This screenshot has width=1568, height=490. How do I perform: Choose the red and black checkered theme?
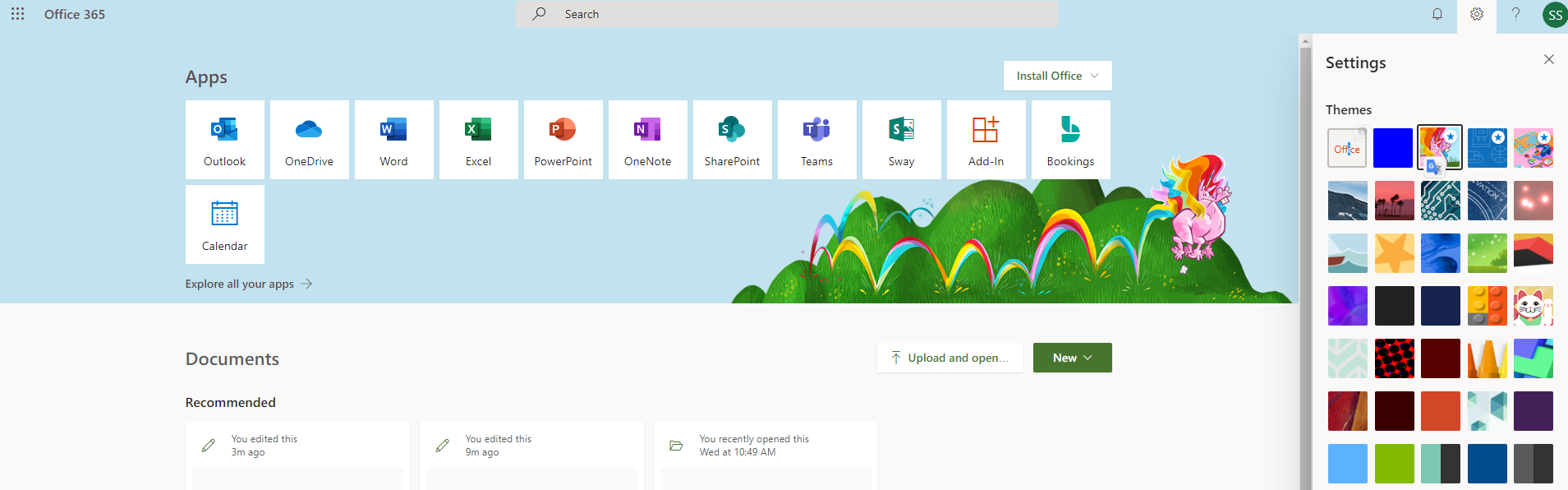[1394, 358]
